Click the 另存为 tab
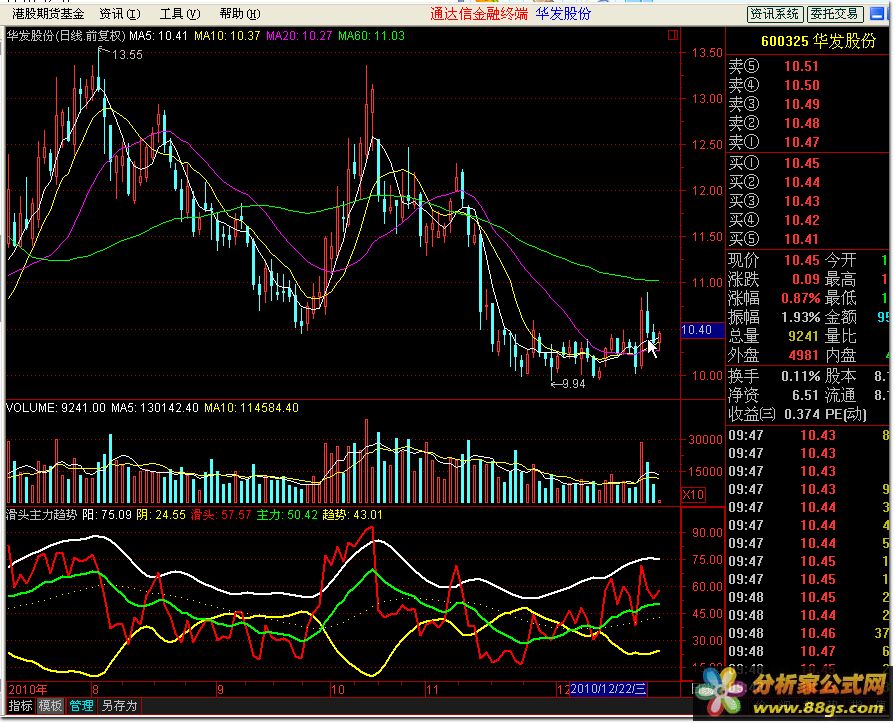Image resolution: width=895 pixels, height=723 pixels. point(119,706)
